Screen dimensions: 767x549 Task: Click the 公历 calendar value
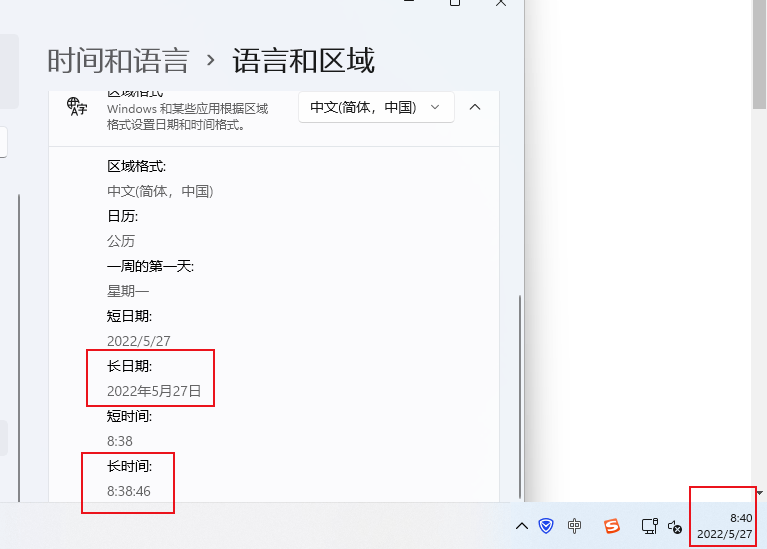pyautogui.click(x=121, y=241)
